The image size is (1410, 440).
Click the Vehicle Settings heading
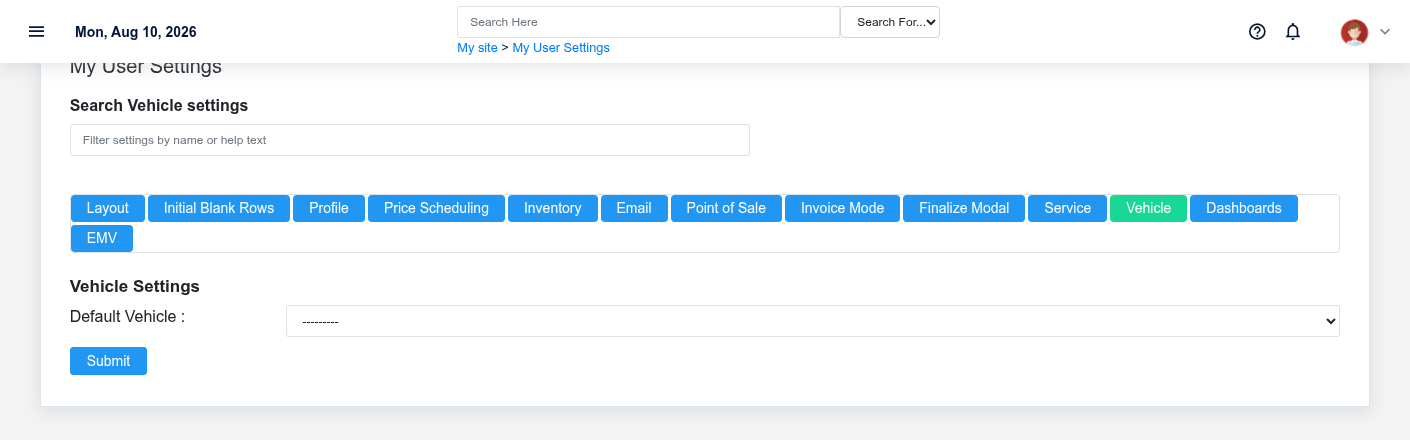[135, 286]
